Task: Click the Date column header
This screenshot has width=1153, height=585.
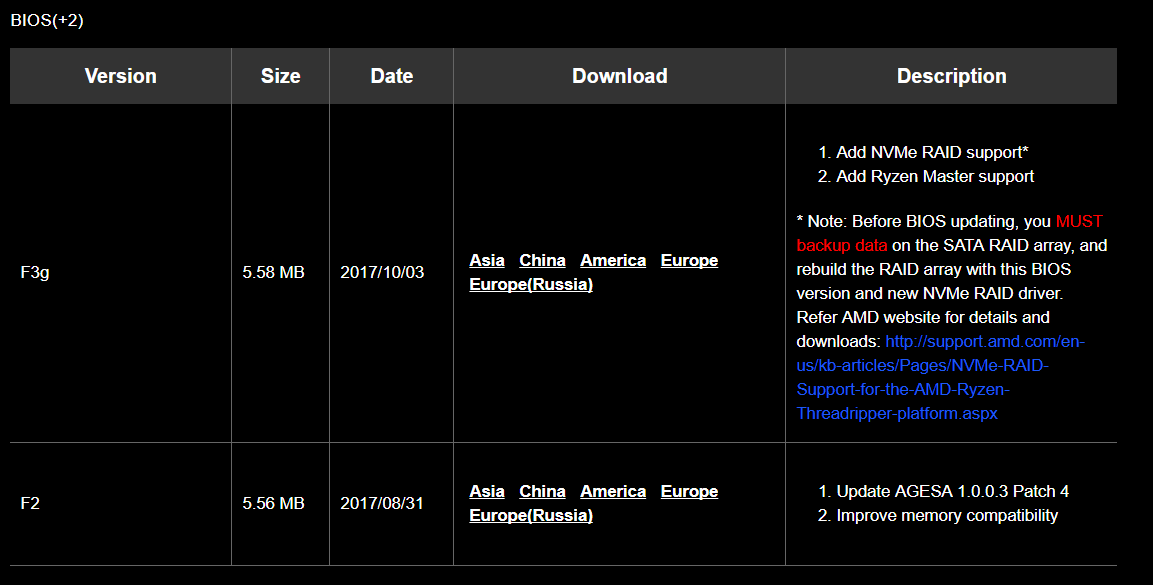Action: point(391,76)
